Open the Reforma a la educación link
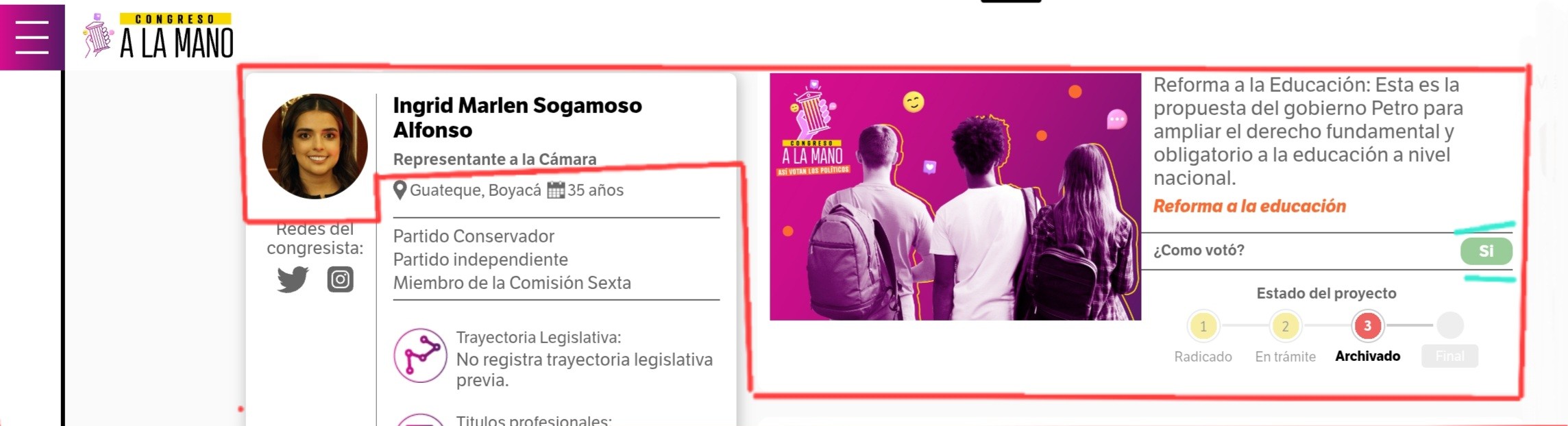The width and height of the screenshot is (1568, 426). [x=1249, y=206]
